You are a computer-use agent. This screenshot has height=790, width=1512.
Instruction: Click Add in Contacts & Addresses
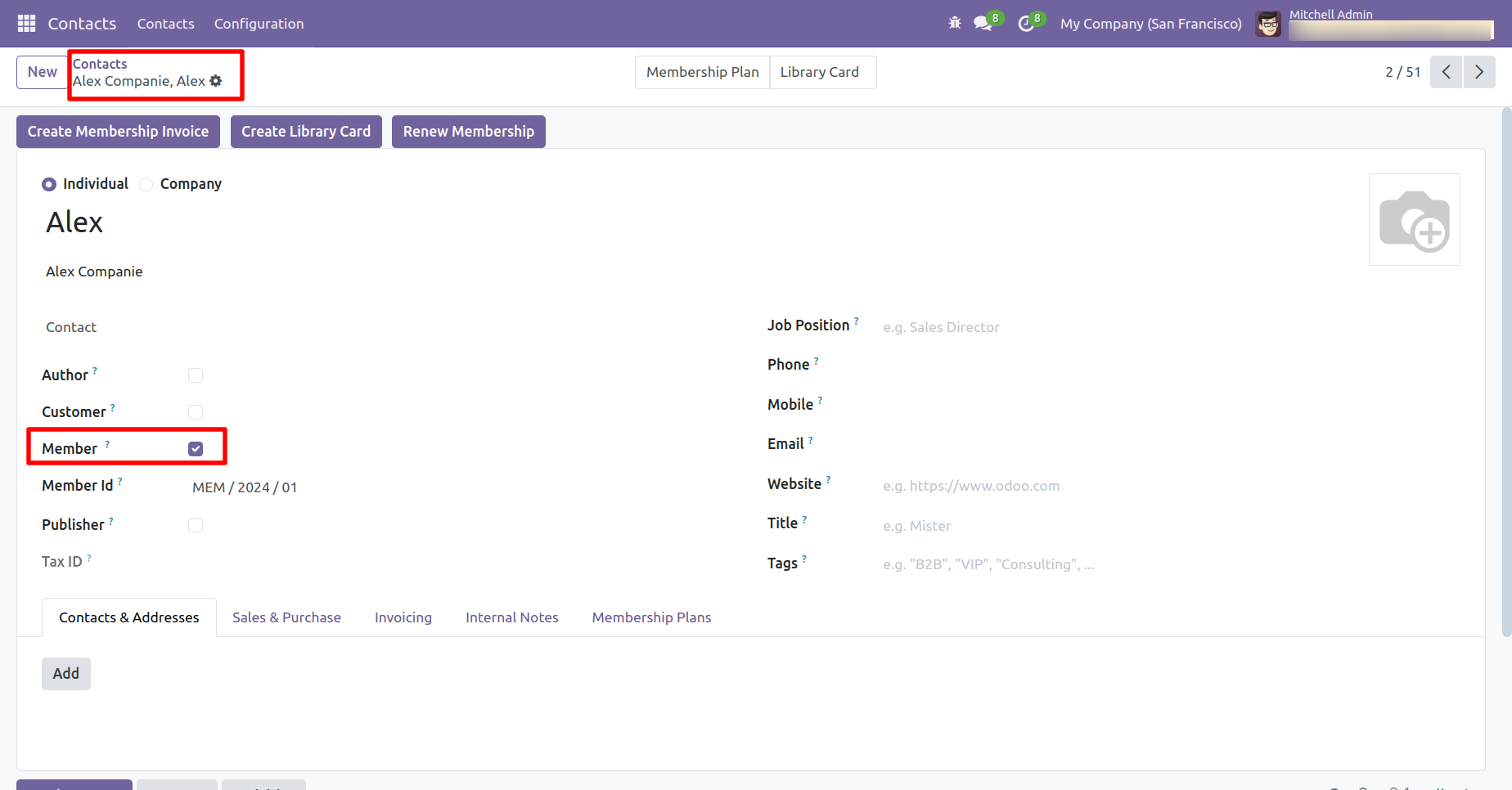[x=66, y=674]
